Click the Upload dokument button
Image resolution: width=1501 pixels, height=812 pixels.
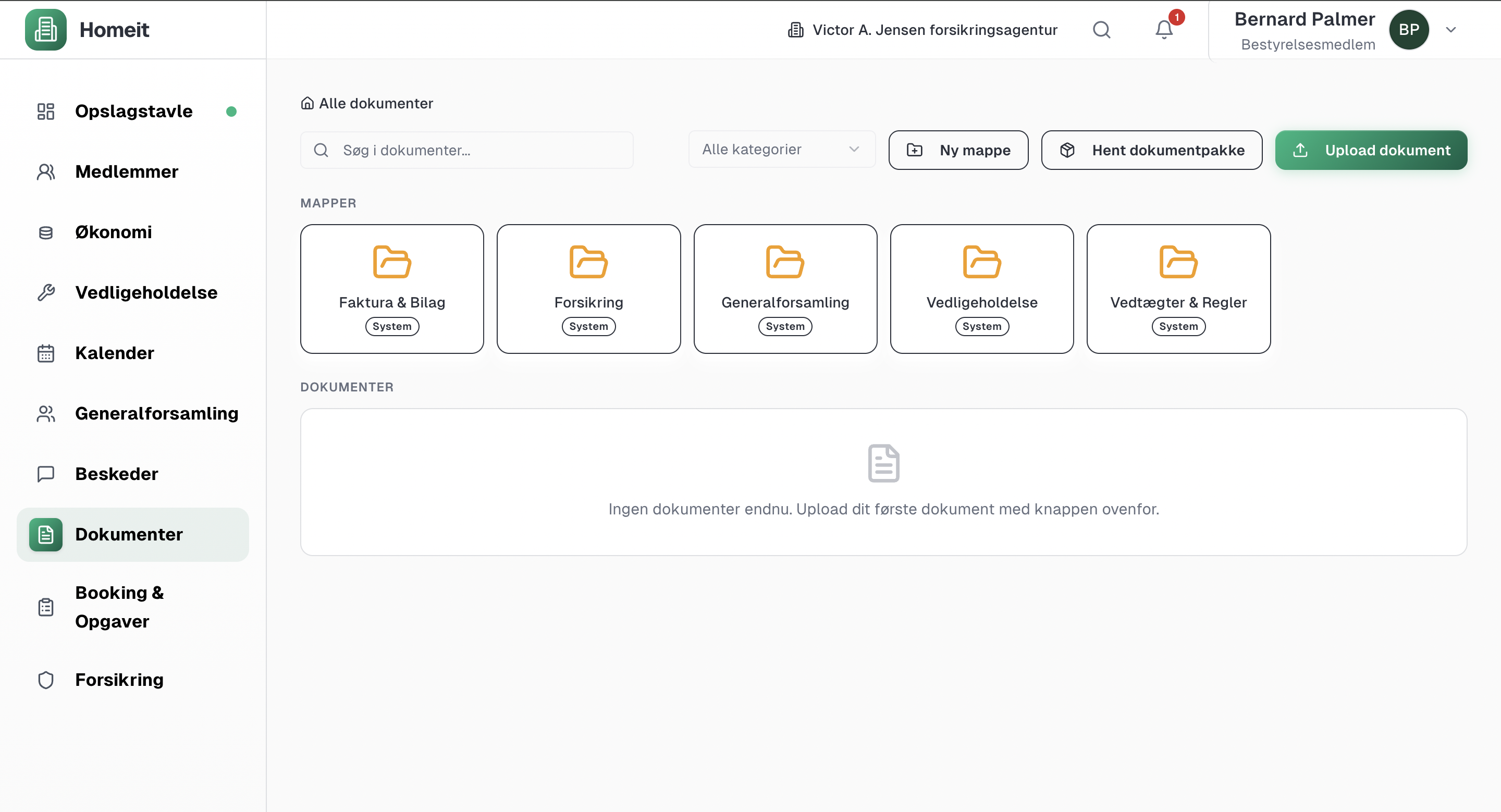1371,150
